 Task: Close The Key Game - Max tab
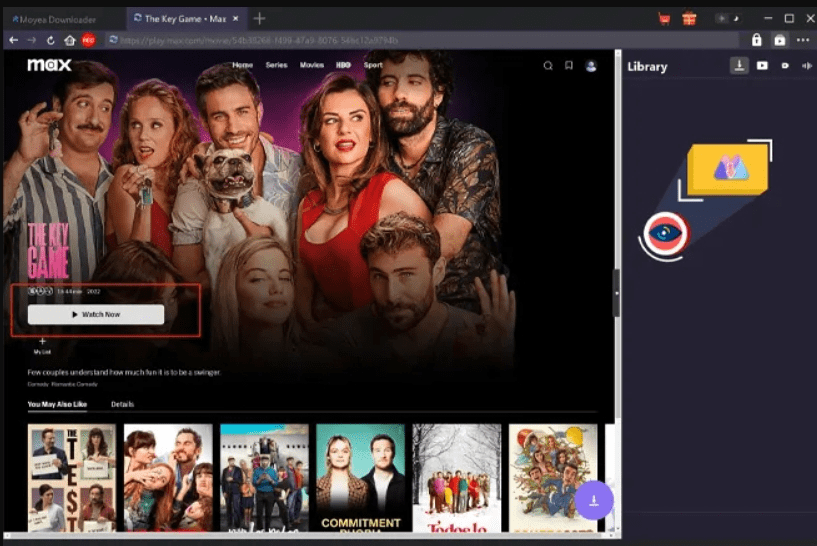click(x=236, y=18)
